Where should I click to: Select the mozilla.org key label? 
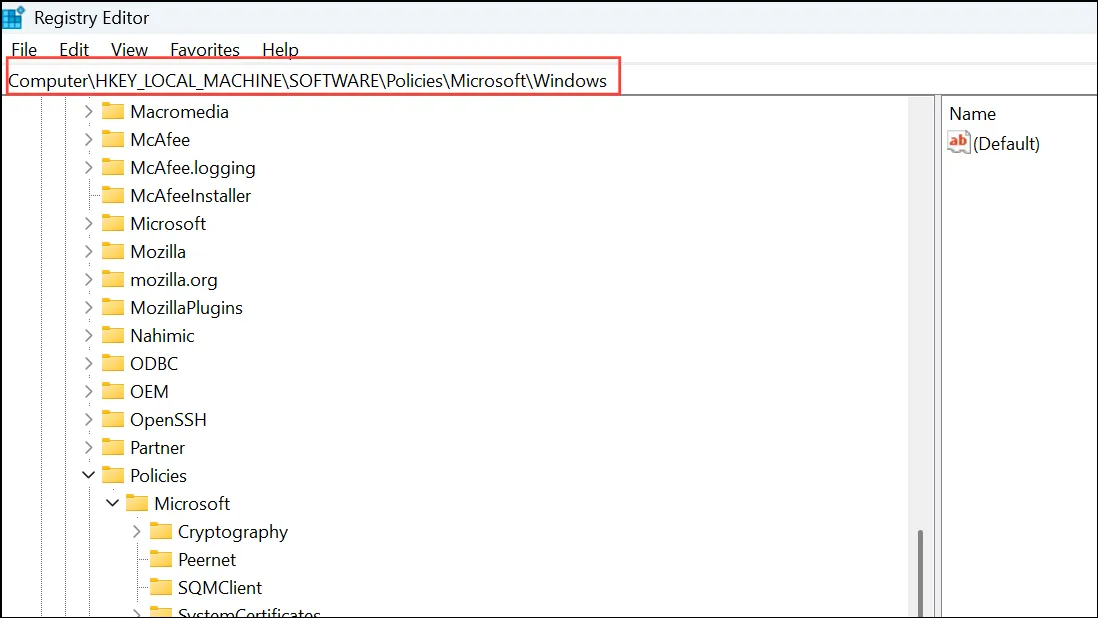coord(174,280)
